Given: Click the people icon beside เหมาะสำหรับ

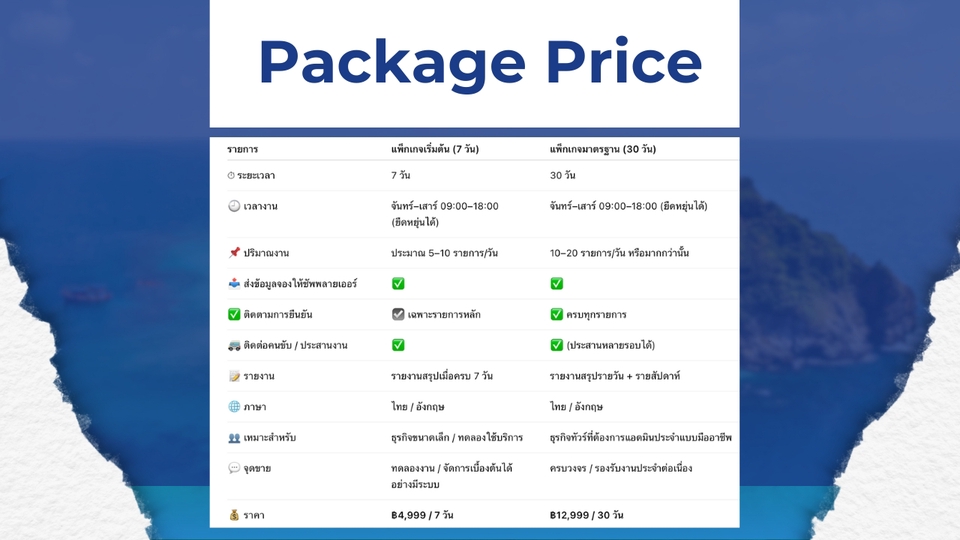Looking at the screenshot, I should 233,438.
